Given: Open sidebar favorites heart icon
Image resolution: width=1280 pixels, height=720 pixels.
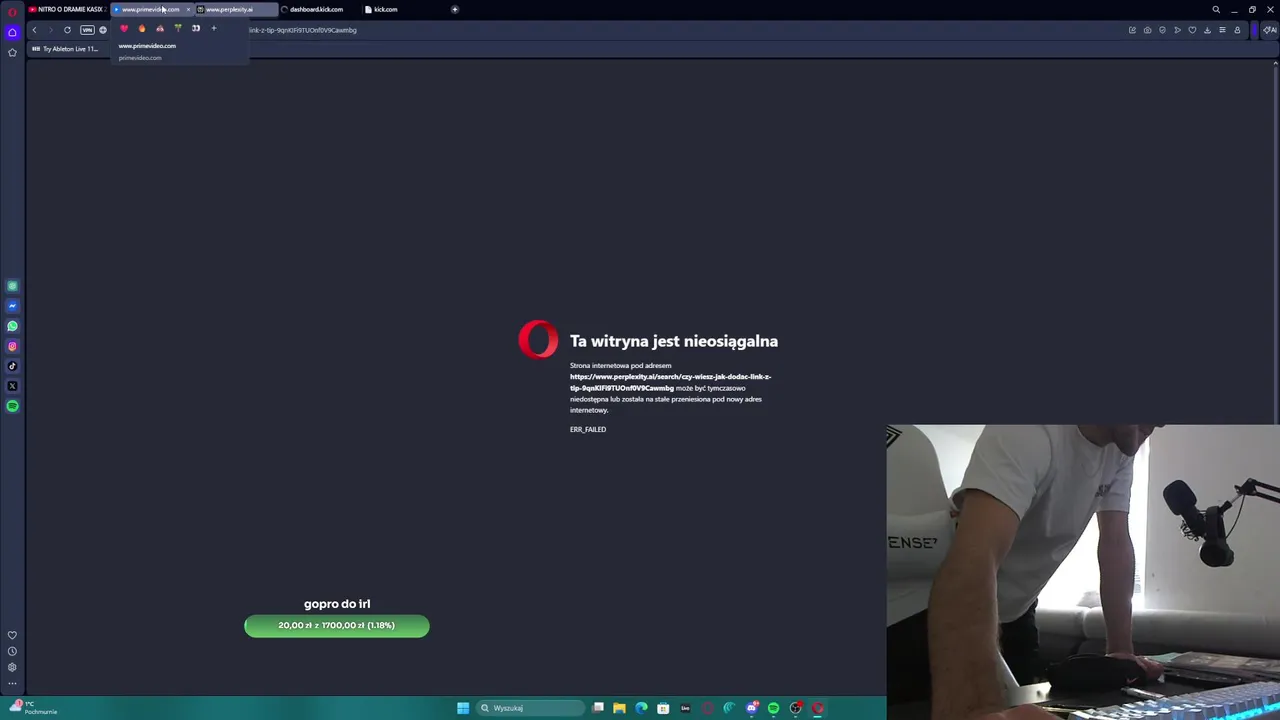Looking at the screenshot, I should (12, 635).
